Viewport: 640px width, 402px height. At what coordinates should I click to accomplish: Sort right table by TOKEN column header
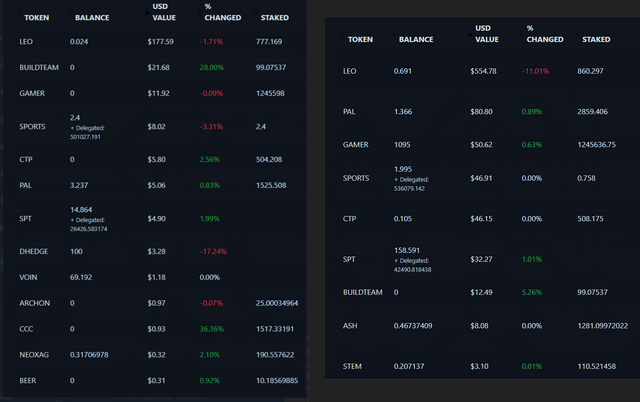(360, 40)
